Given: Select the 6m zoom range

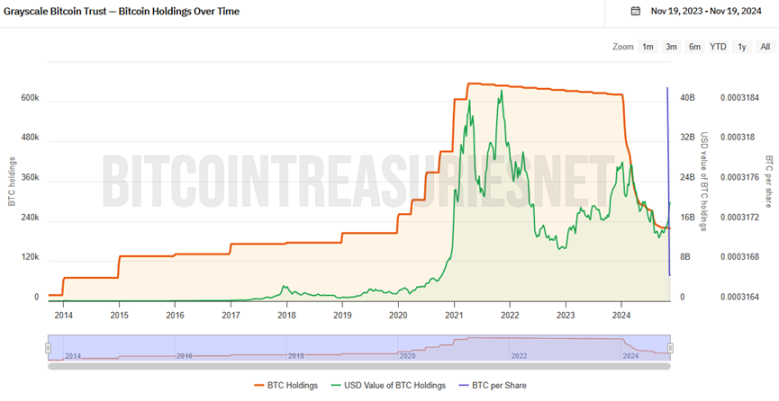Looking at the screenshot, I should point(694,47).
